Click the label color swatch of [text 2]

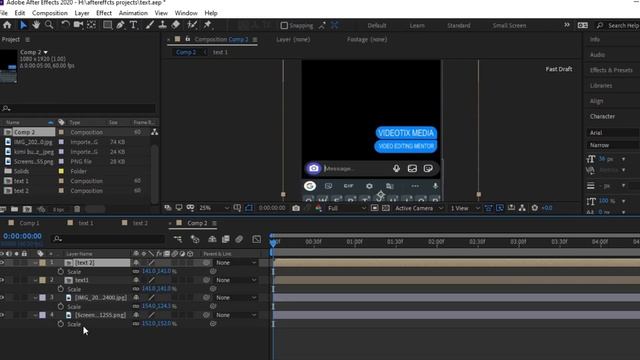tap(42, 263)
